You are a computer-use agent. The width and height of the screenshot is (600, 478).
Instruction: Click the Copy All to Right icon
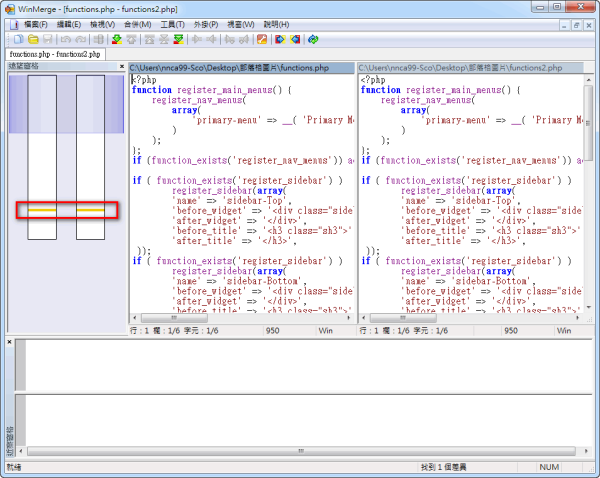279,39
